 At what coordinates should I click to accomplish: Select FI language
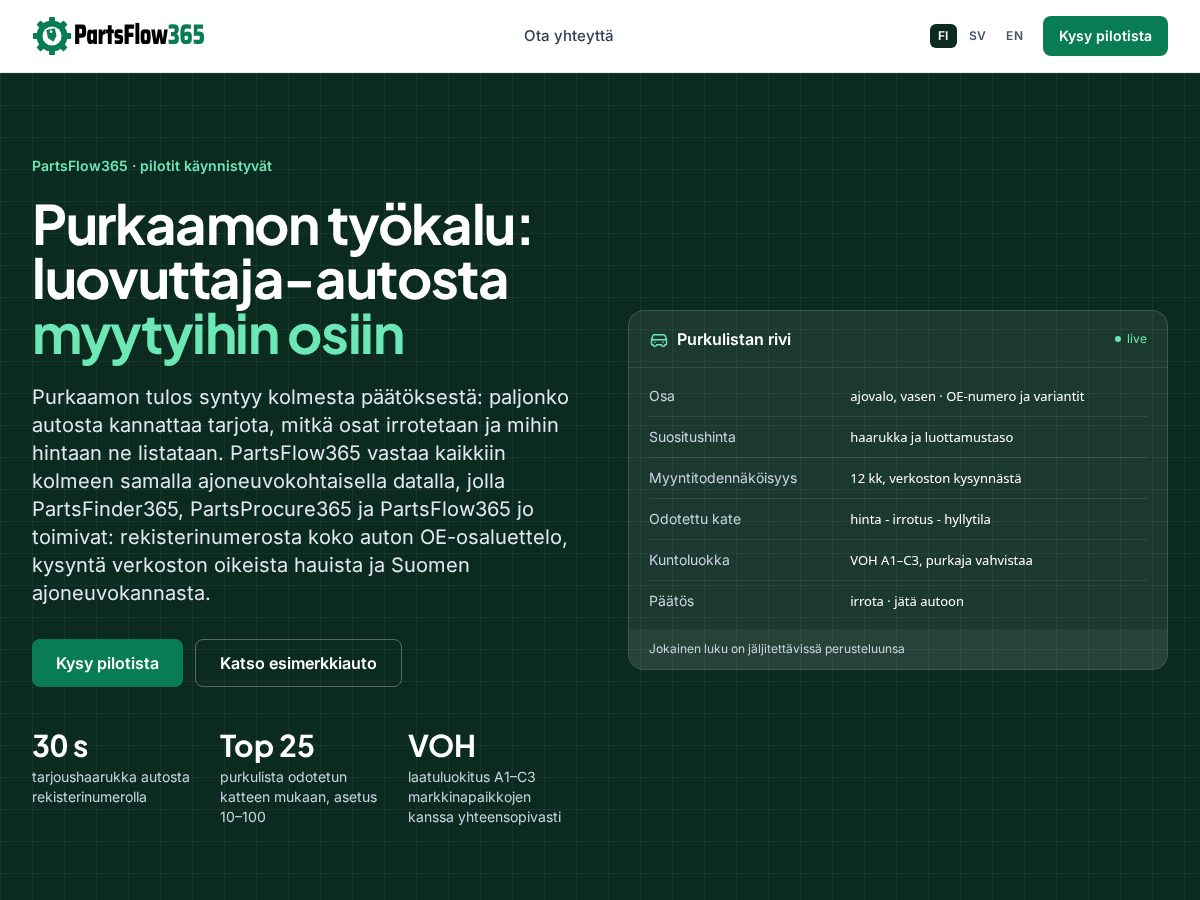pos(943,36)
